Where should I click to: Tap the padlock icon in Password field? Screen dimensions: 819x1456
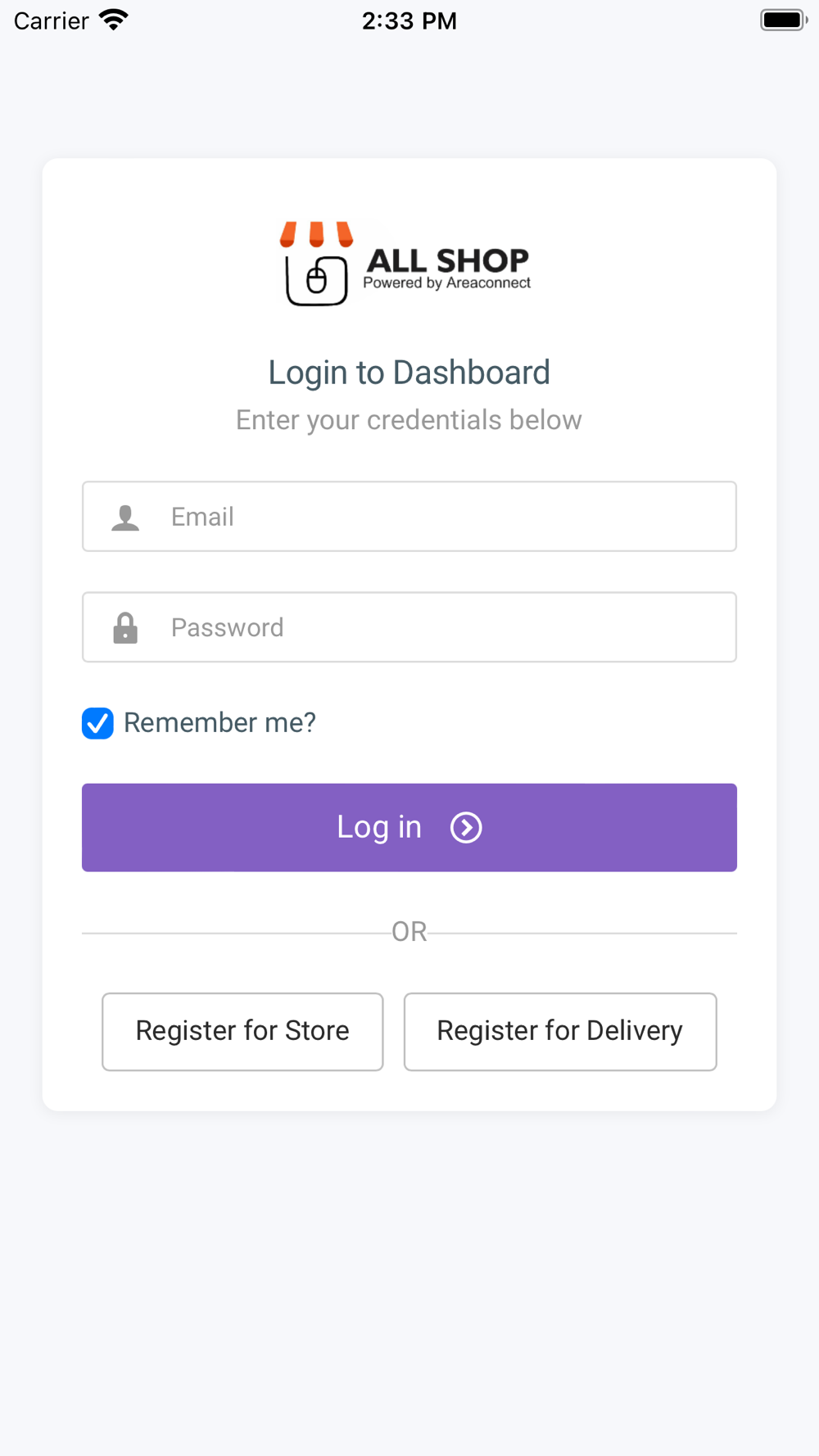click(x=125, y=628)
